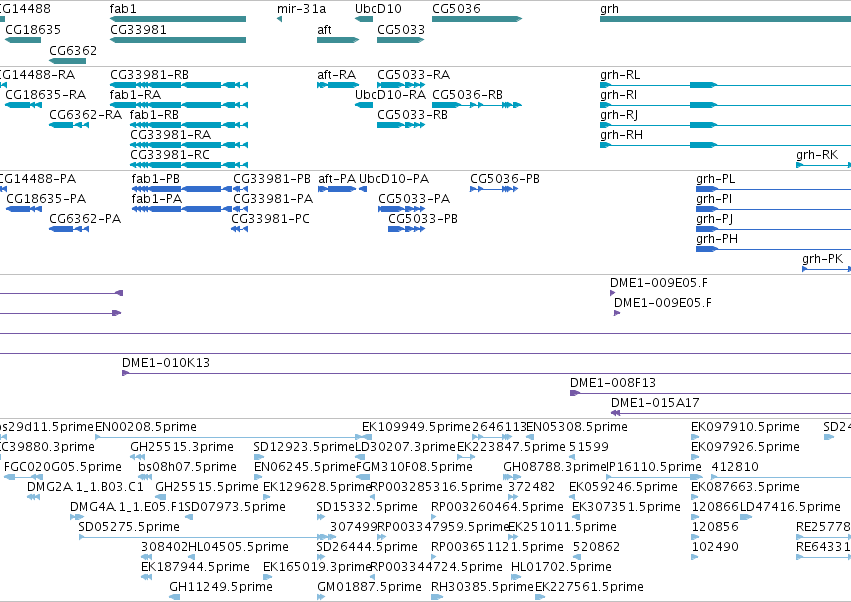Click the CG33981-PA protein label
Viewport: 851px width, 602px height.
[273, 199]
